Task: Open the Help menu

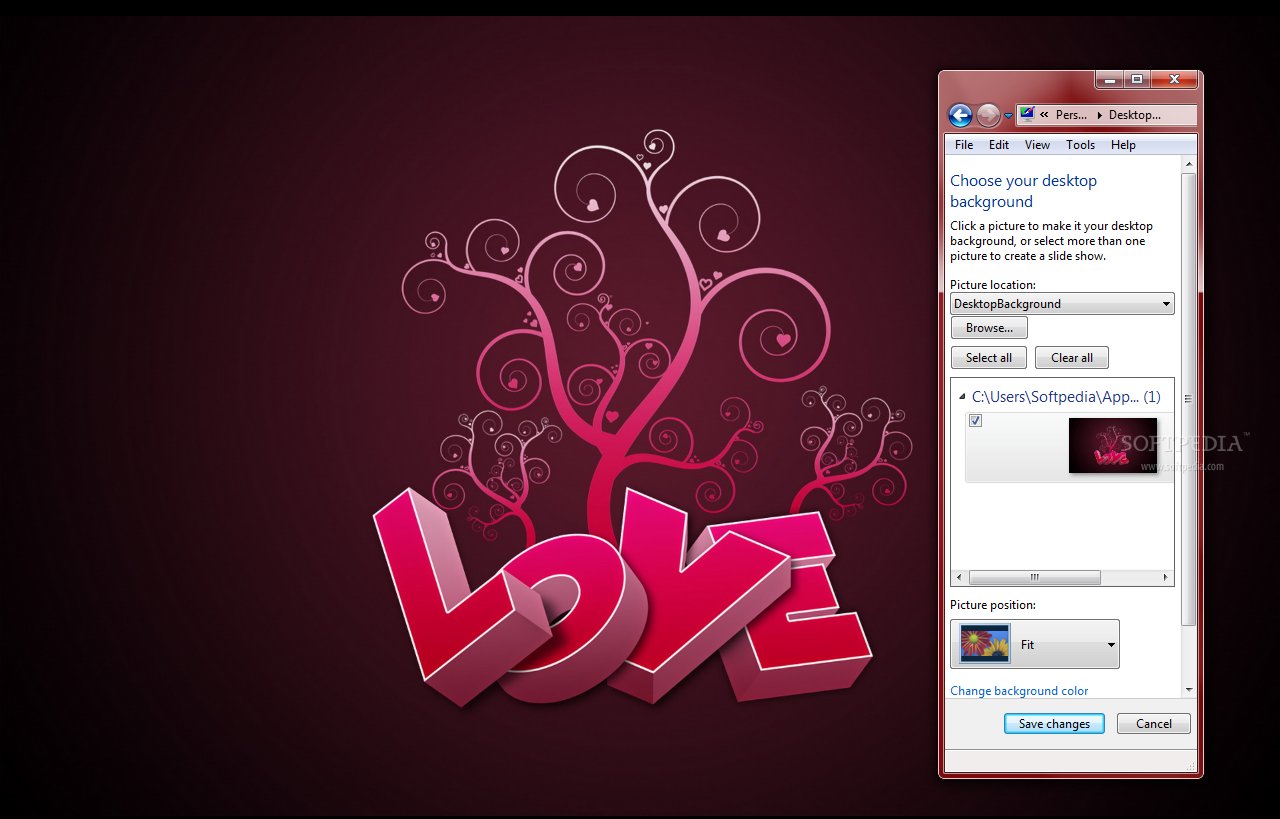Action: tap(1123, 145)
